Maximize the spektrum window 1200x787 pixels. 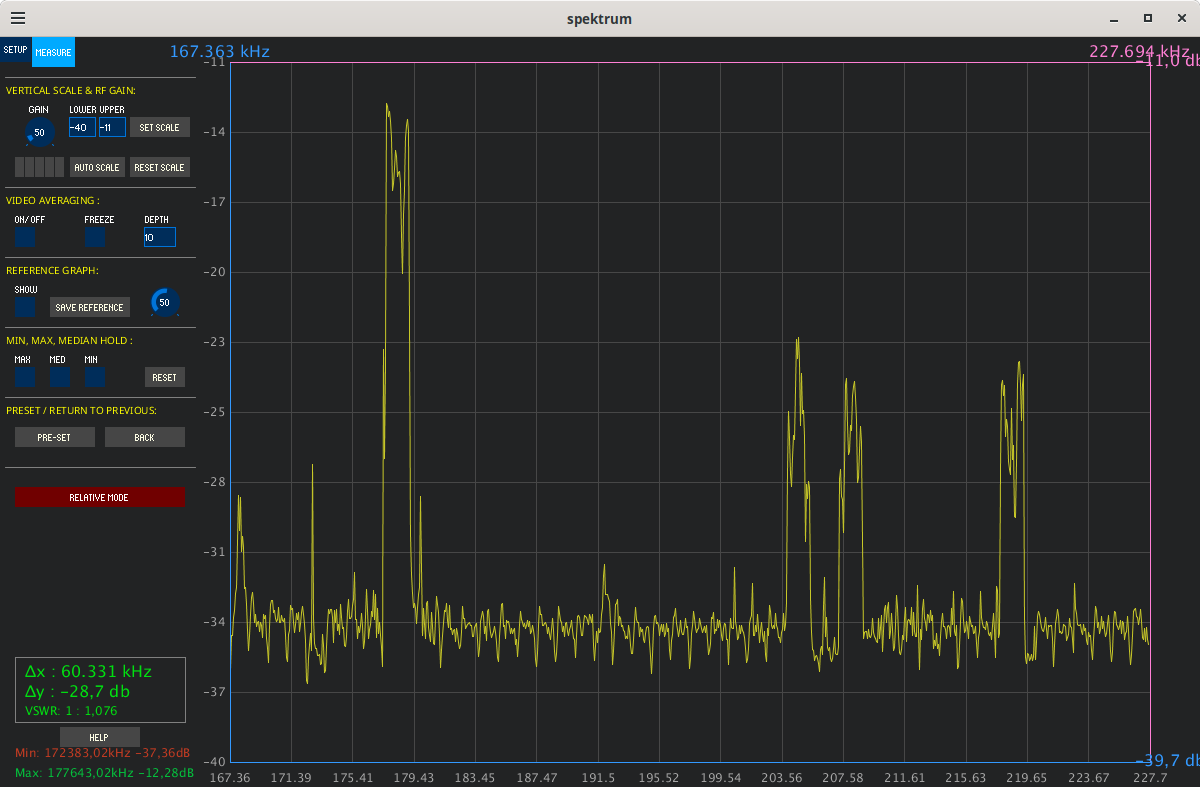pos(1148,18)
